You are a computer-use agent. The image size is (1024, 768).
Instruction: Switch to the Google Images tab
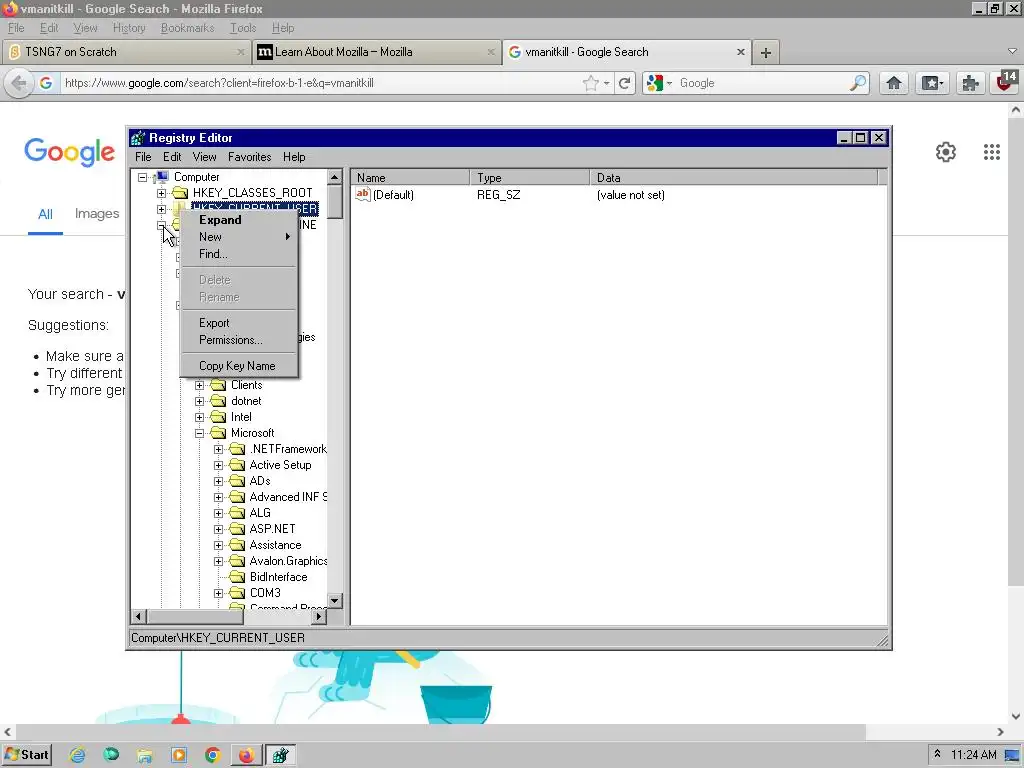tap(97, 214)
